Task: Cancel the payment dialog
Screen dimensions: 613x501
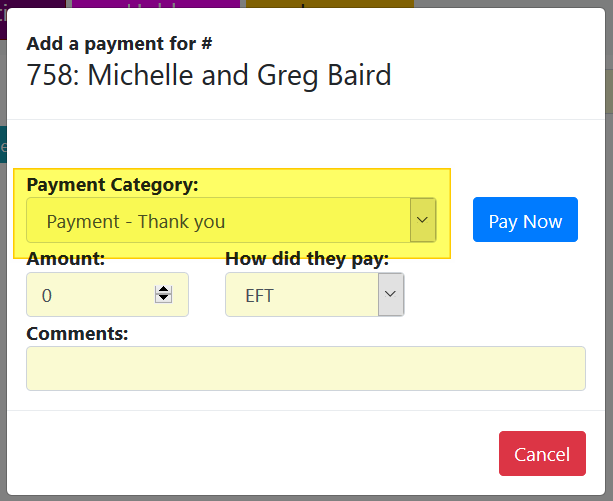Action: click(541, 454)
